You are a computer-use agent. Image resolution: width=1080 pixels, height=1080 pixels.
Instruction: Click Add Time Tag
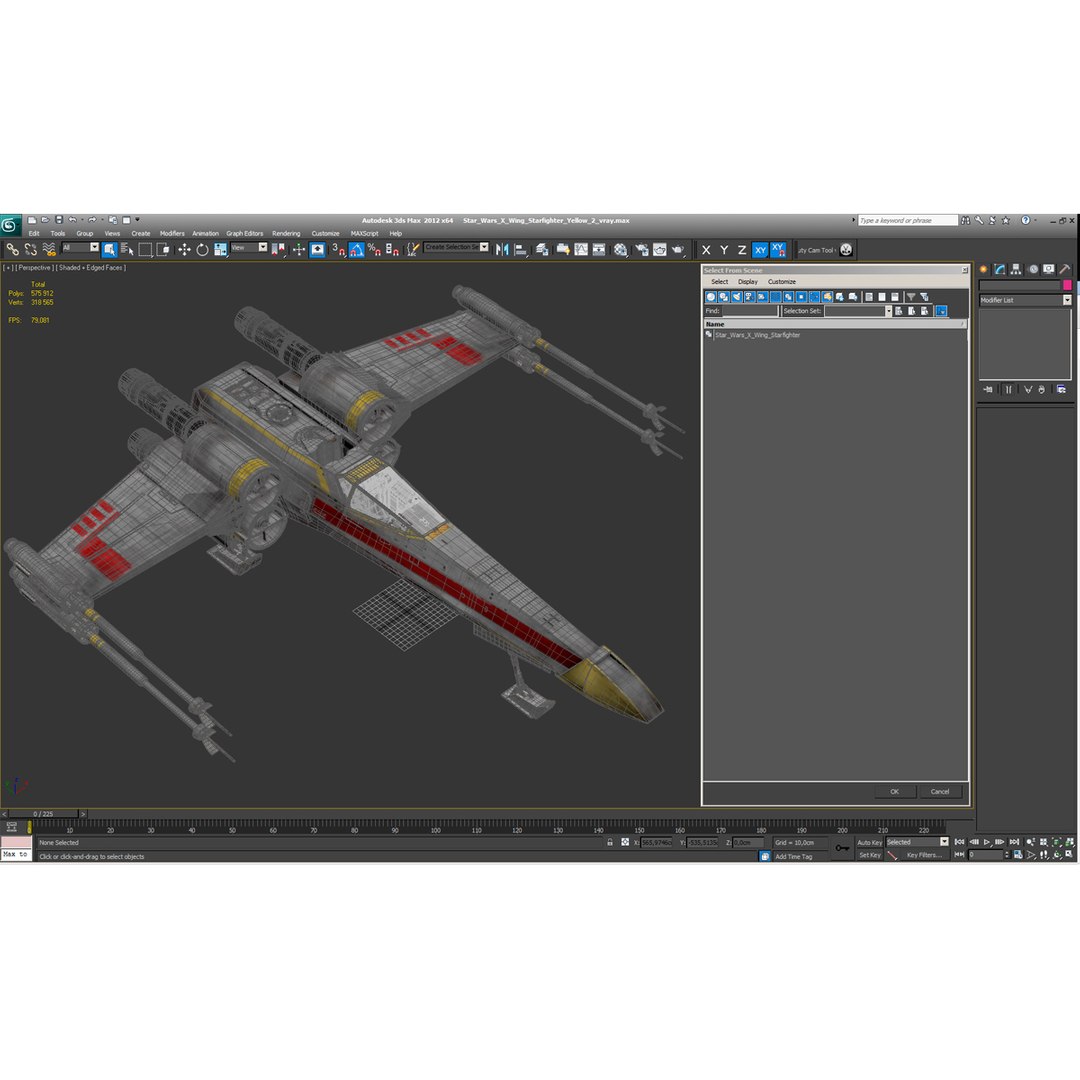793,857
